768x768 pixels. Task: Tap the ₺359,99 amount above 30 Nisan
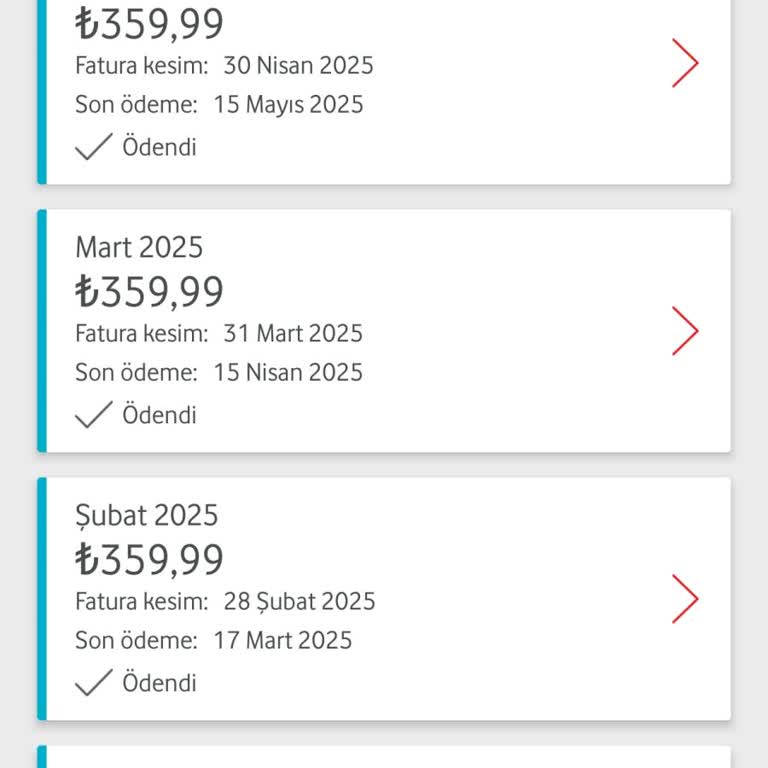pos(149,24)
